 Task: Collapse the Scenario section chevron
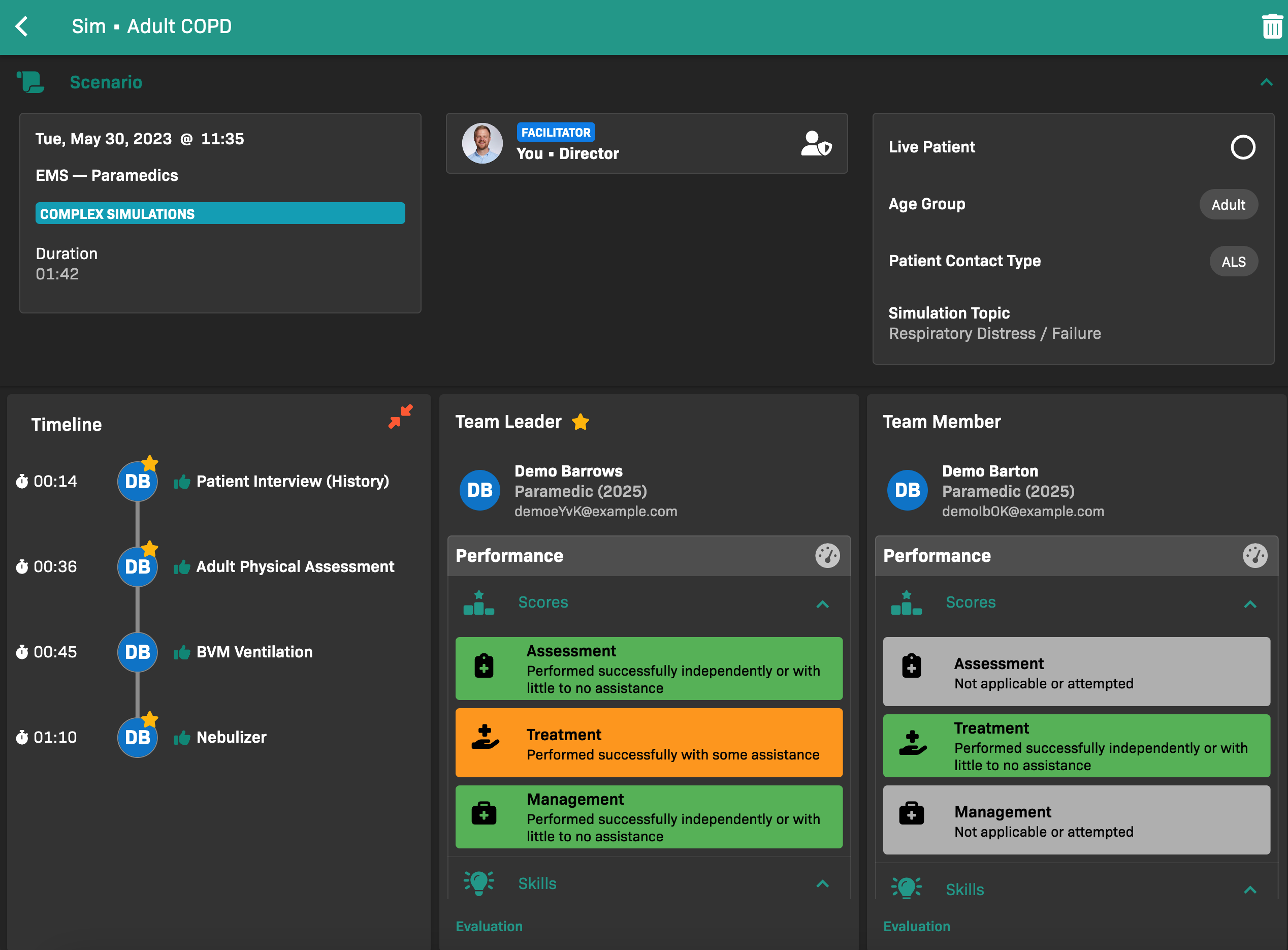coord(1266,82)
